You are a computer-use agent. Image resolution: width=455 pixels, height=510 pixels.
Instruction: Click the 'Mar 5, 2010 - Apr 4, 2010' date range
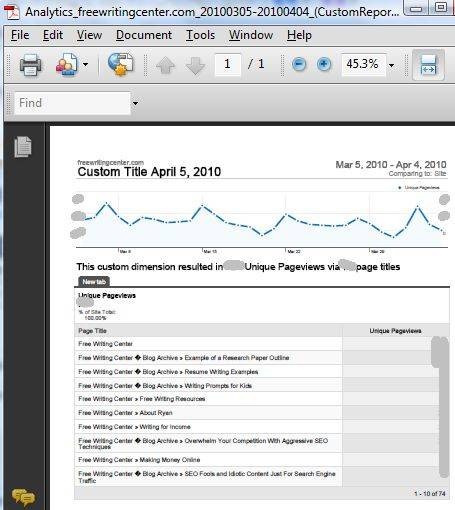(391, 165)
